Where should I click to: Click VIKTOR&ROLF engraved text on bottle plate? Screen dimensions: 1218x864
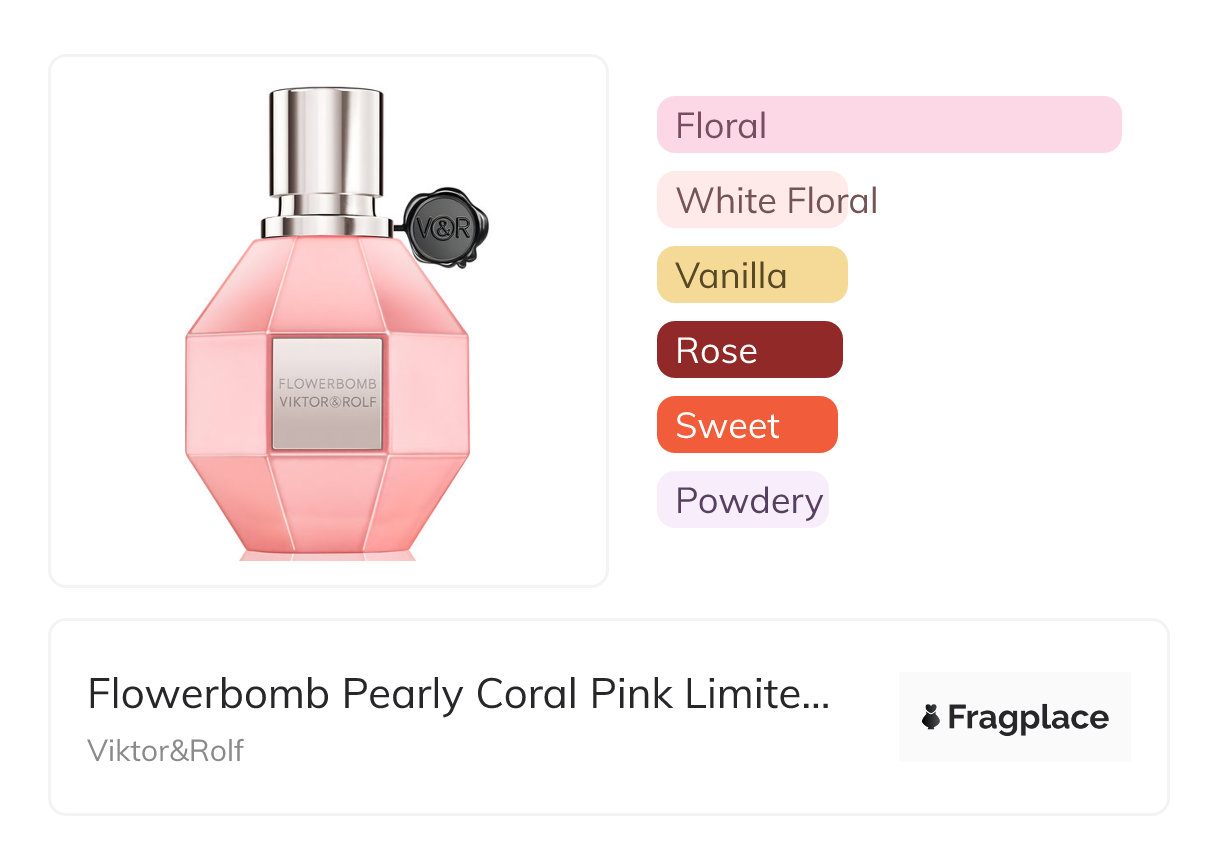327,402
